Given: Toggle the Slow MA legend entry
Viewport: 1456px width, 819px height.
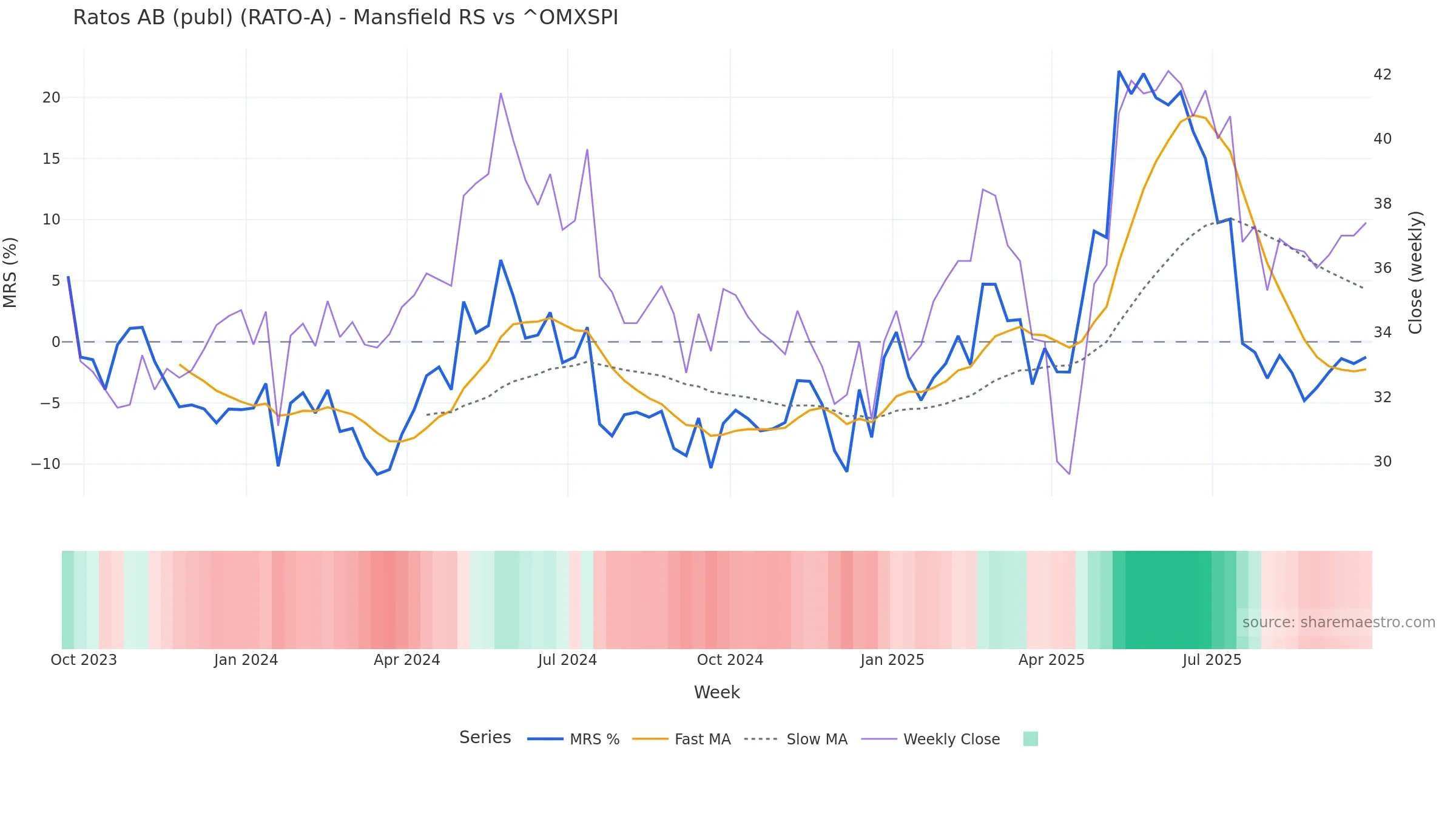Looking at the screenshot, I should tap(795, 739).
